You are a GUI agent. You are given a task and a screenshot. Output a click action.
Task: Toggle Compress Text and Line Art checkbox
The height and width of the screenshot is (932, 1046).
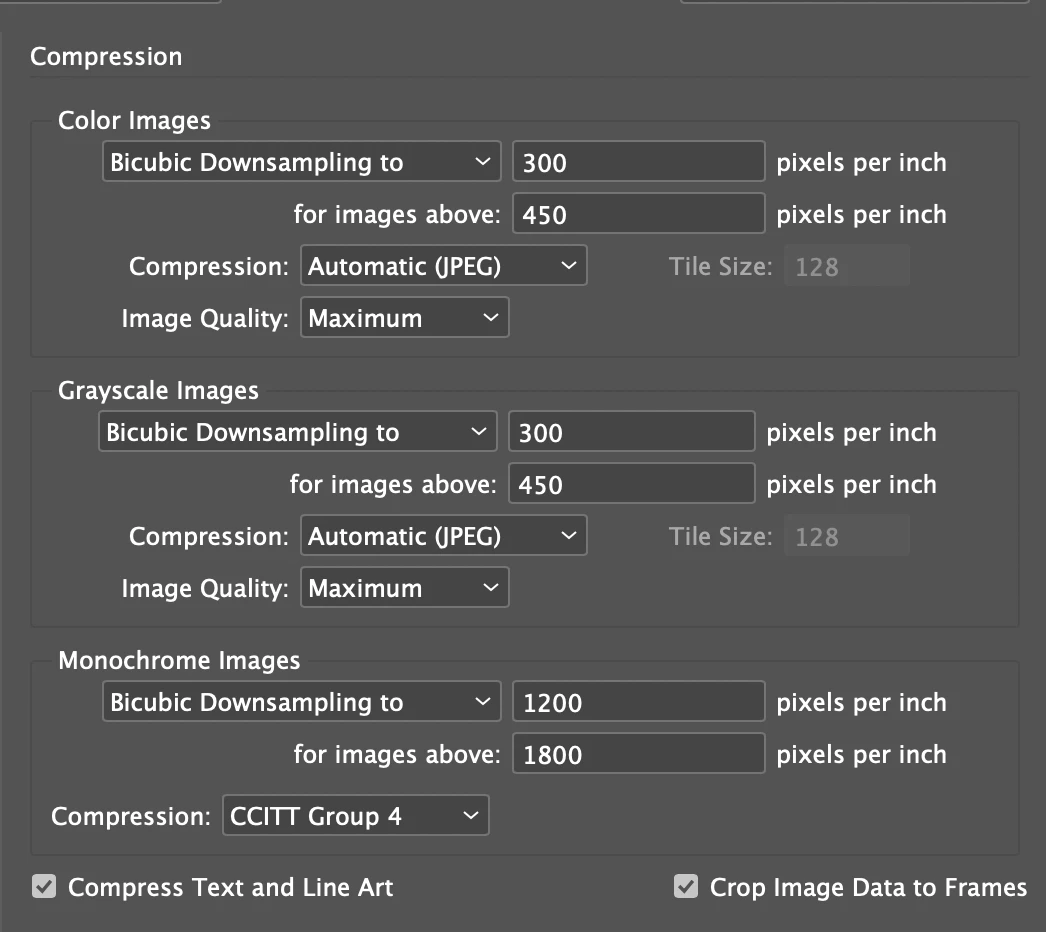[44, 886]
